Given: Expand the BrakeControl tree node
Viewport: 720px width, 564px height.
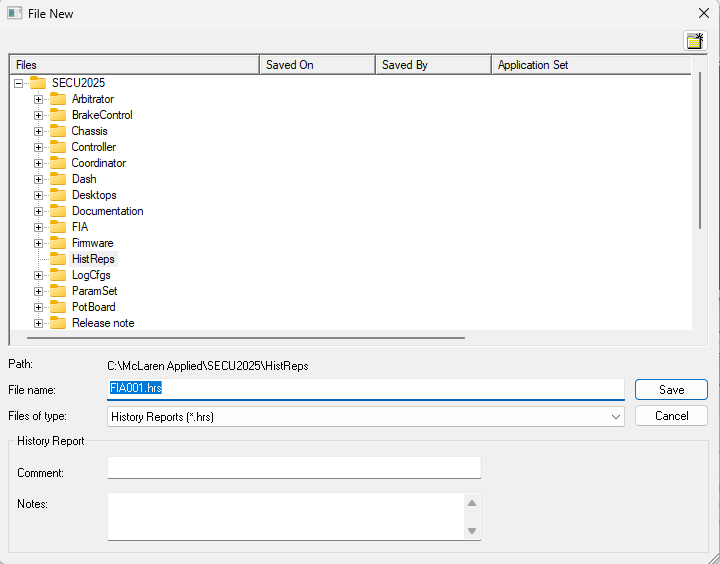Looking at the screenshot, I should click(39, 116).
